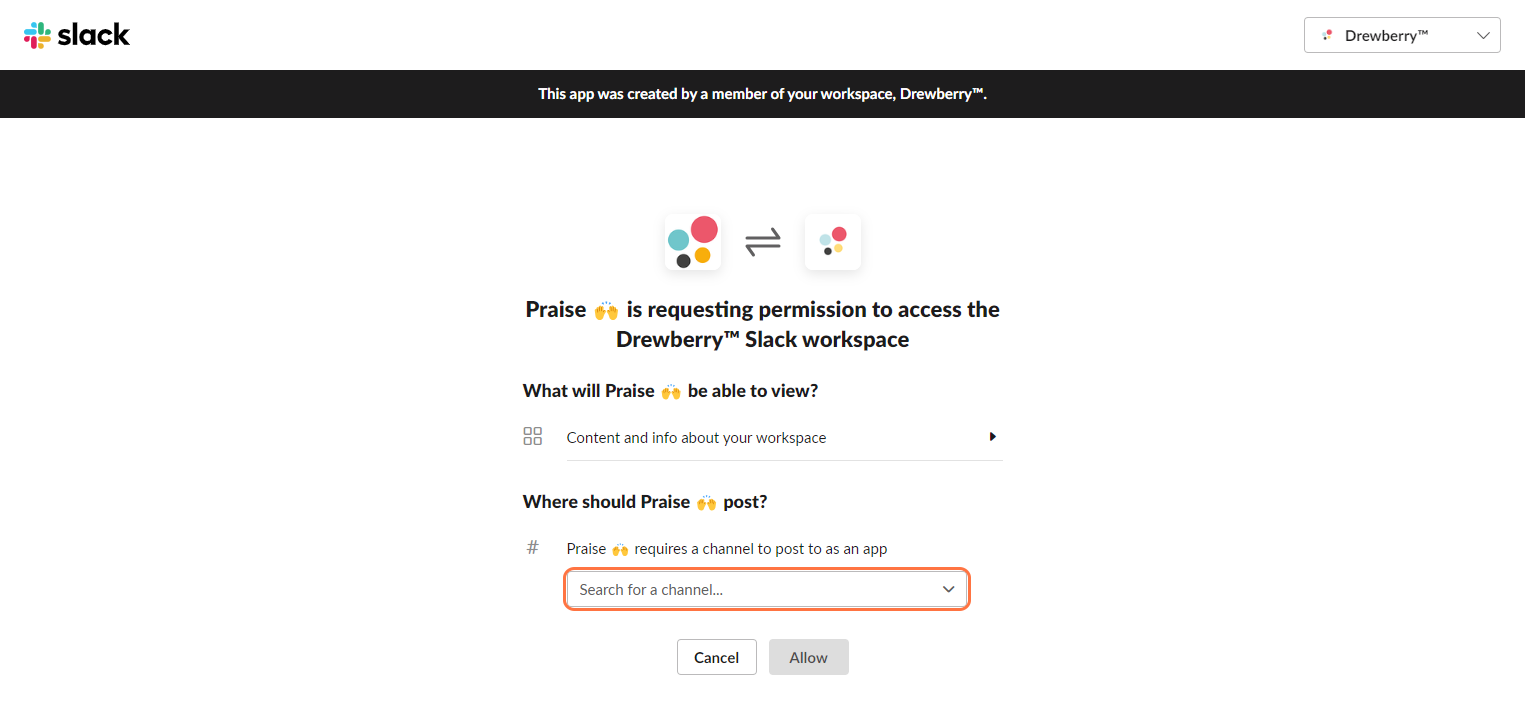Click the Cancel button

point(717,657)
